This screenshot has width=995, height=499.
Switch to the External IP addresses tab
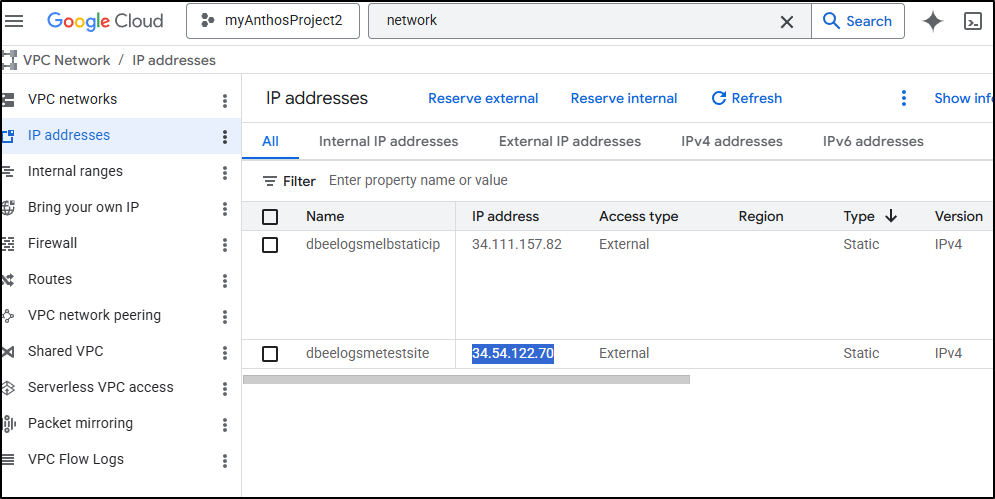pos(570,141)
